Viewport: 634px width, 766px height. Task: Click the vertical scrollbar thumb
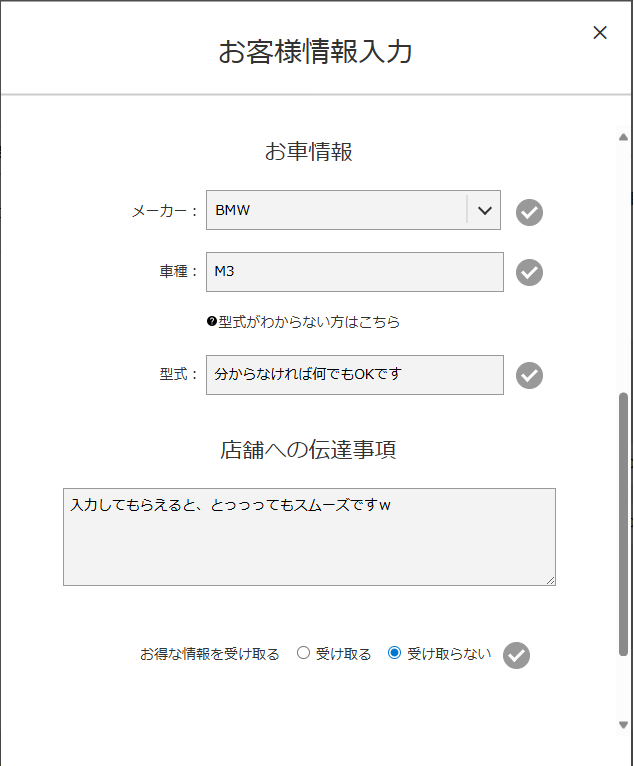[624, 520]
